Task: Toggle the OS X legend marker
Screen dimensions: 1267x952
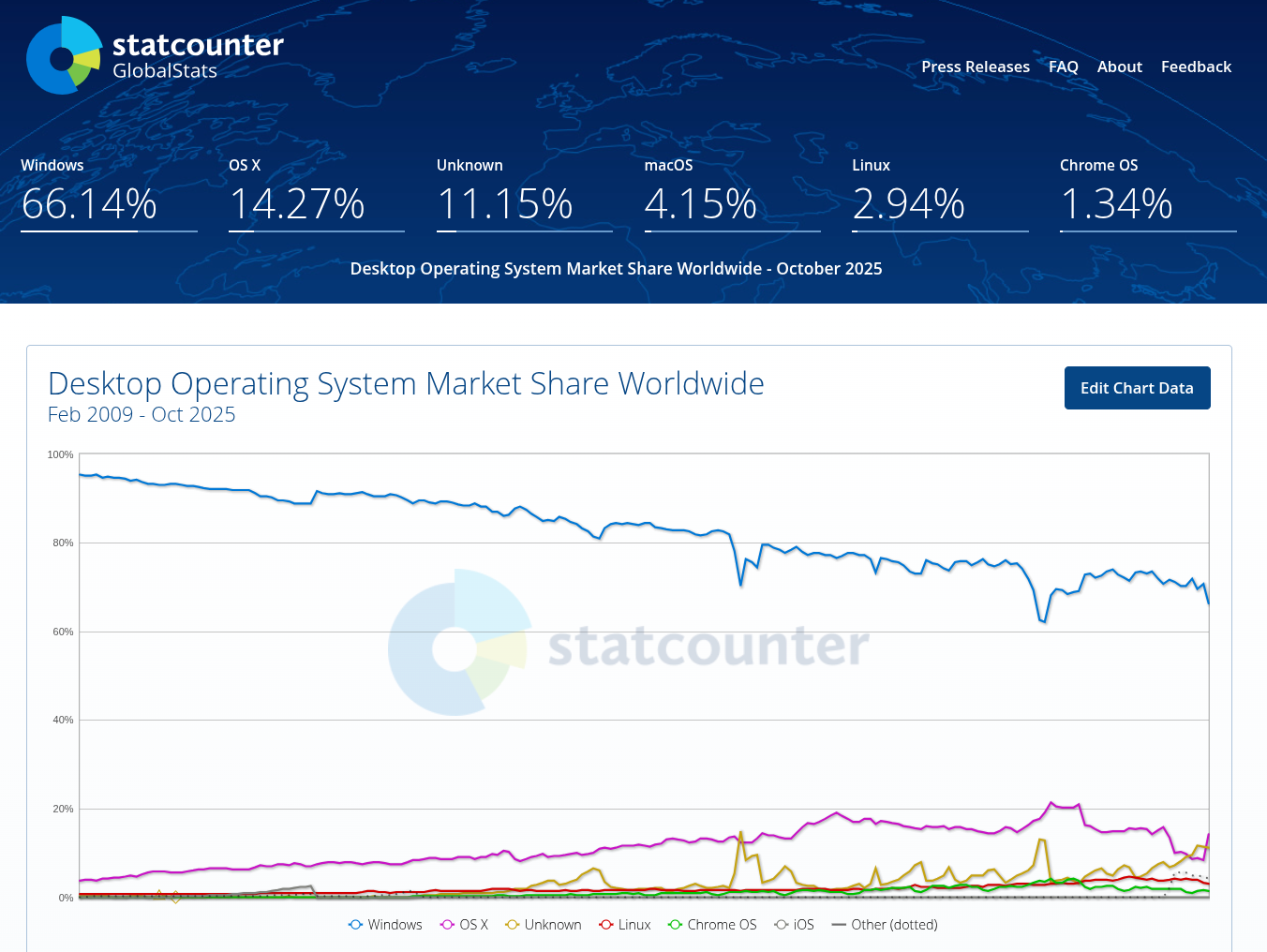Action: tap(447, 925)
